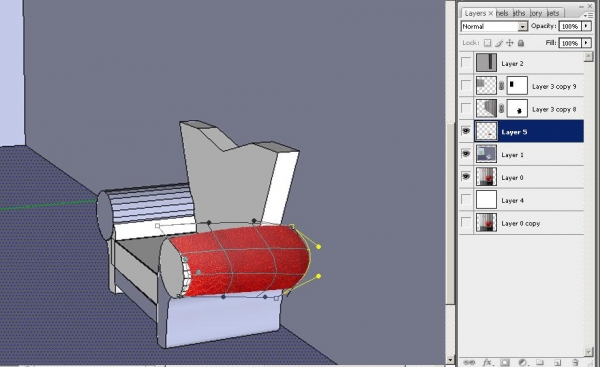Lock all with padlock icon

[521, 43]
